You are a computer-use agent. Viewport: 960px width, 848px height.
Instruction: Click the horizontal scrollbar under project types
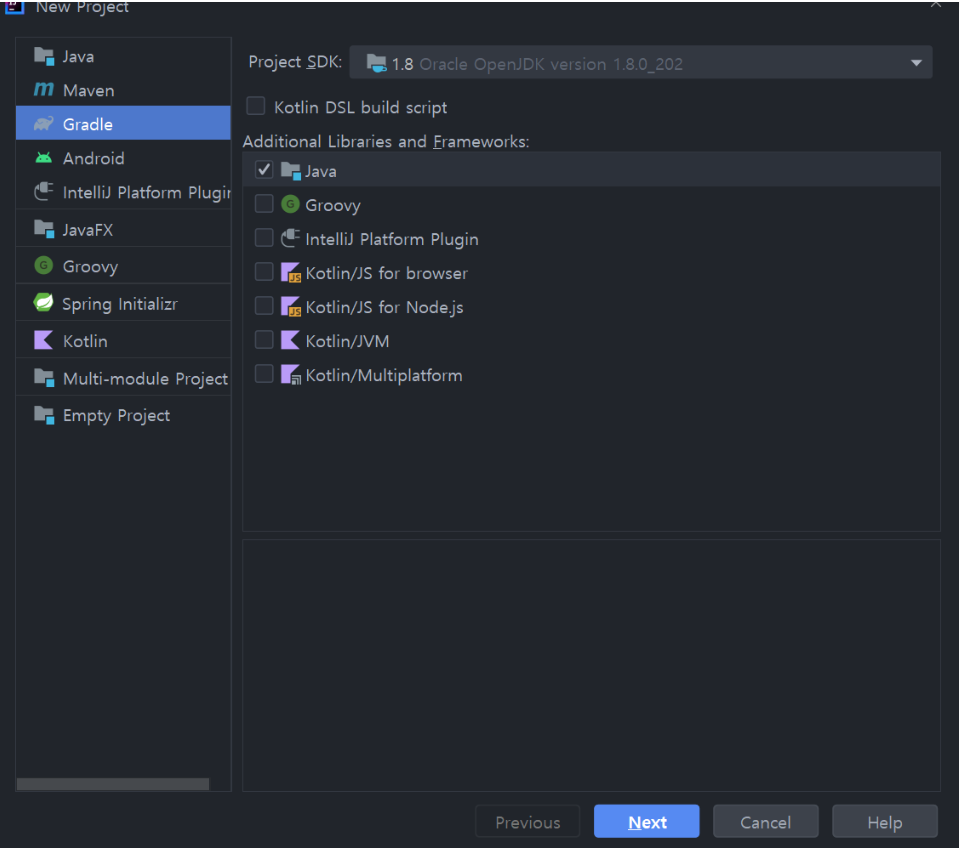click(113, 784)
